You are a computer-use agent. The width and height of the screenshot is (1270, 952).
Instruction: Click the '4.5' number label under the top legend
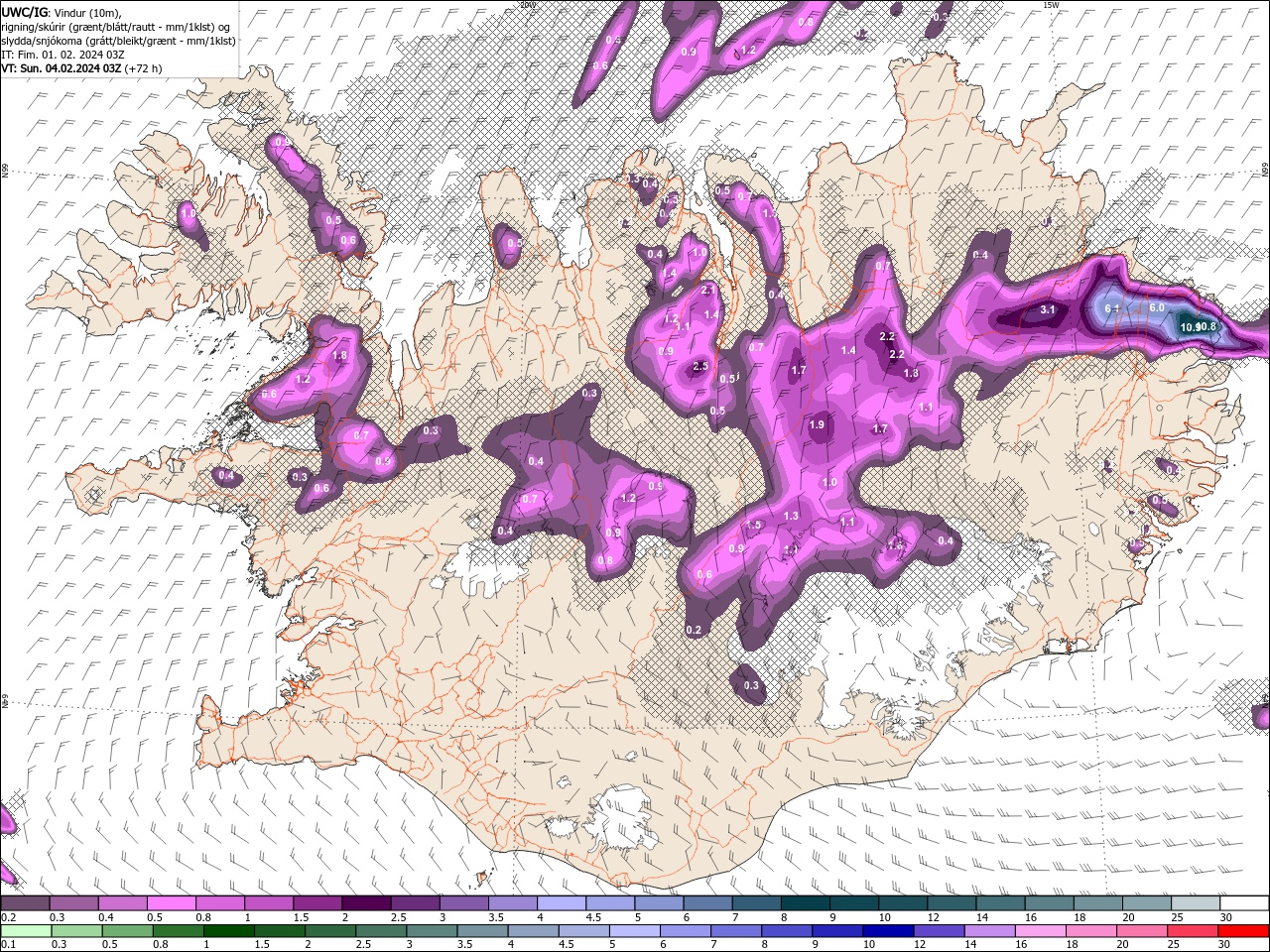tap(593, 917)
